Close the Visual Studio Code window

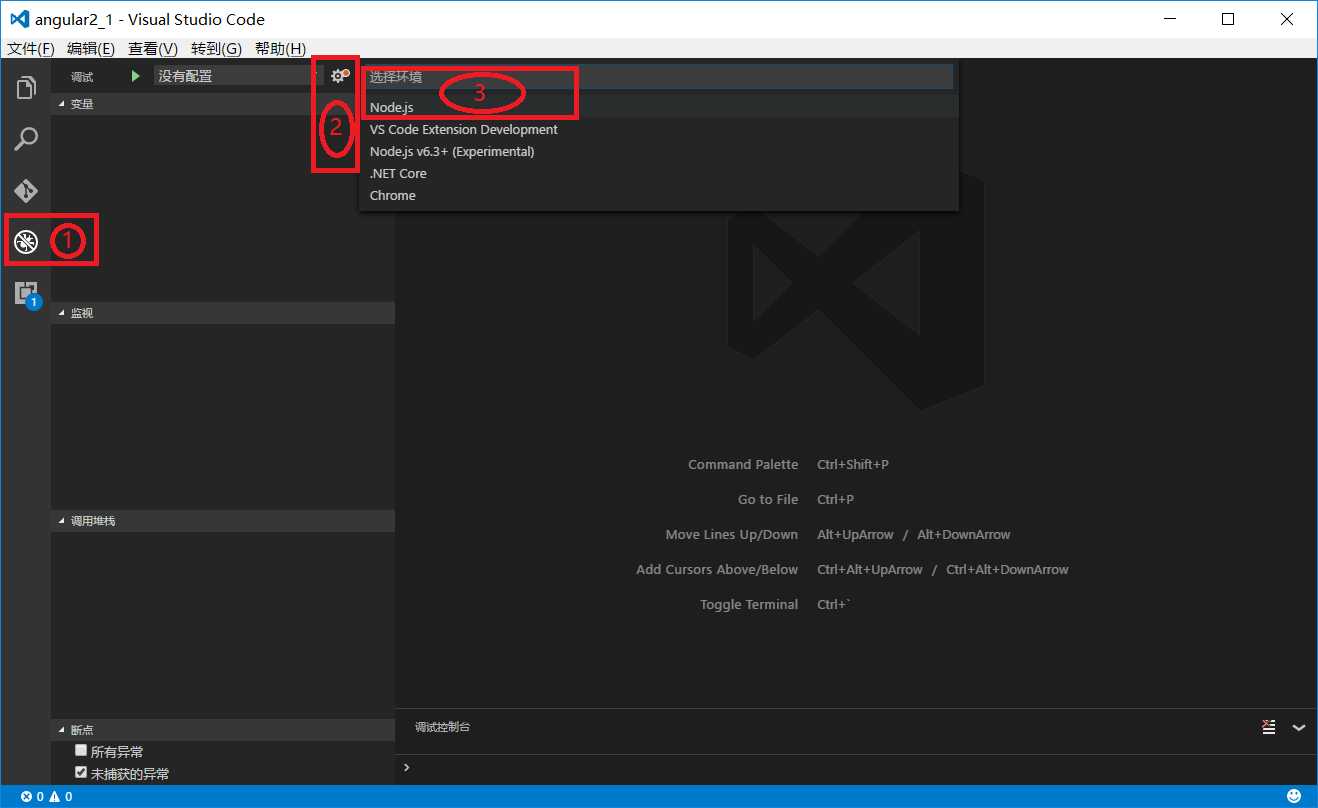tap(1285, 19)
